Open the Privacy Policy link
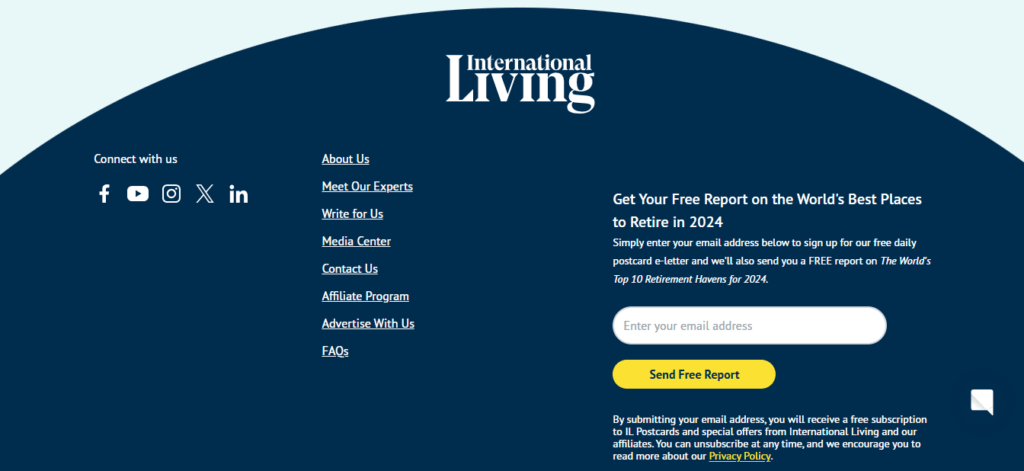This screenshot has height=471, width=1024. (740, 456)
